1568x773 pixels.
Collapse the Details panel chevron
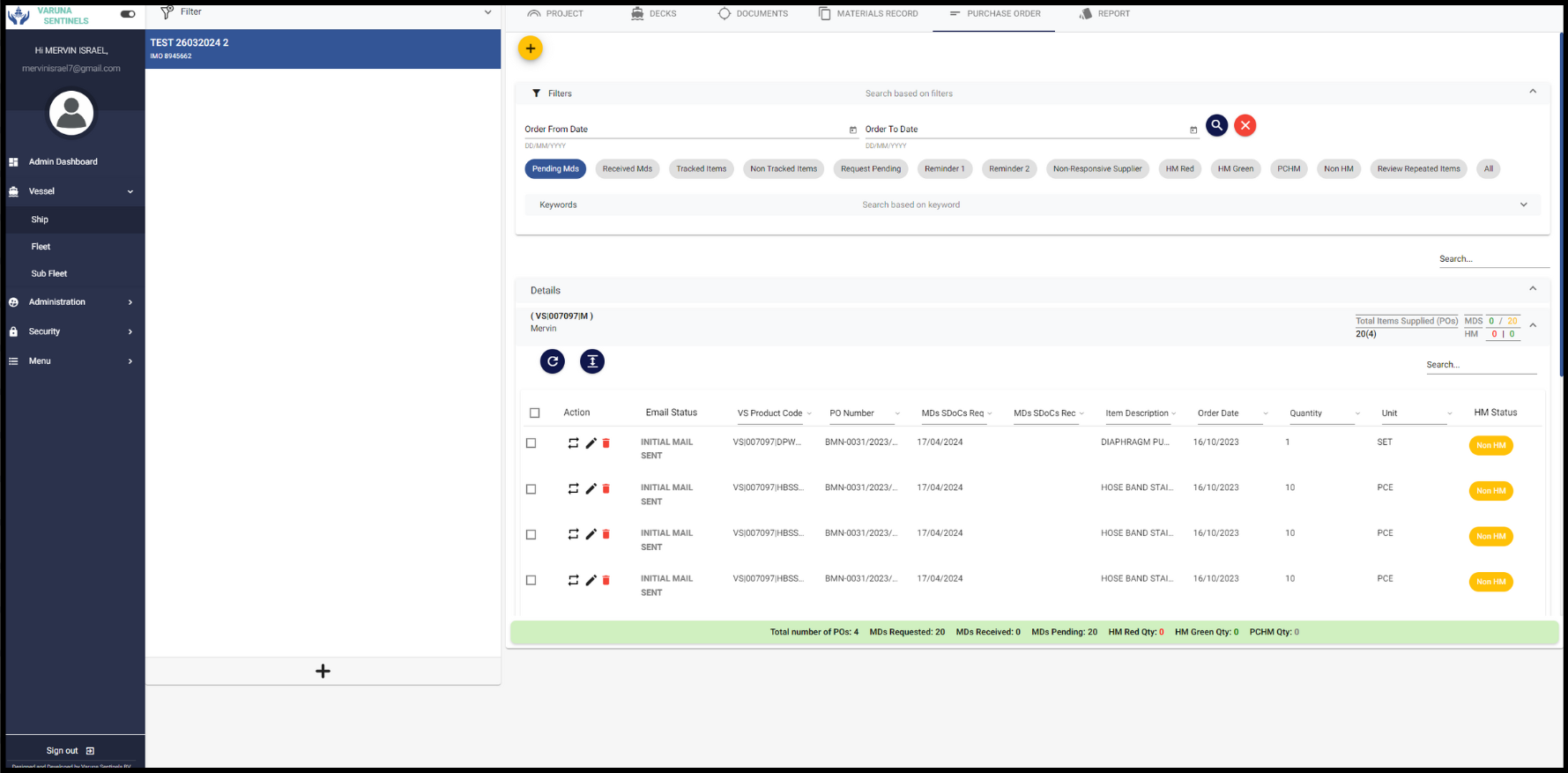[1533, 289]
